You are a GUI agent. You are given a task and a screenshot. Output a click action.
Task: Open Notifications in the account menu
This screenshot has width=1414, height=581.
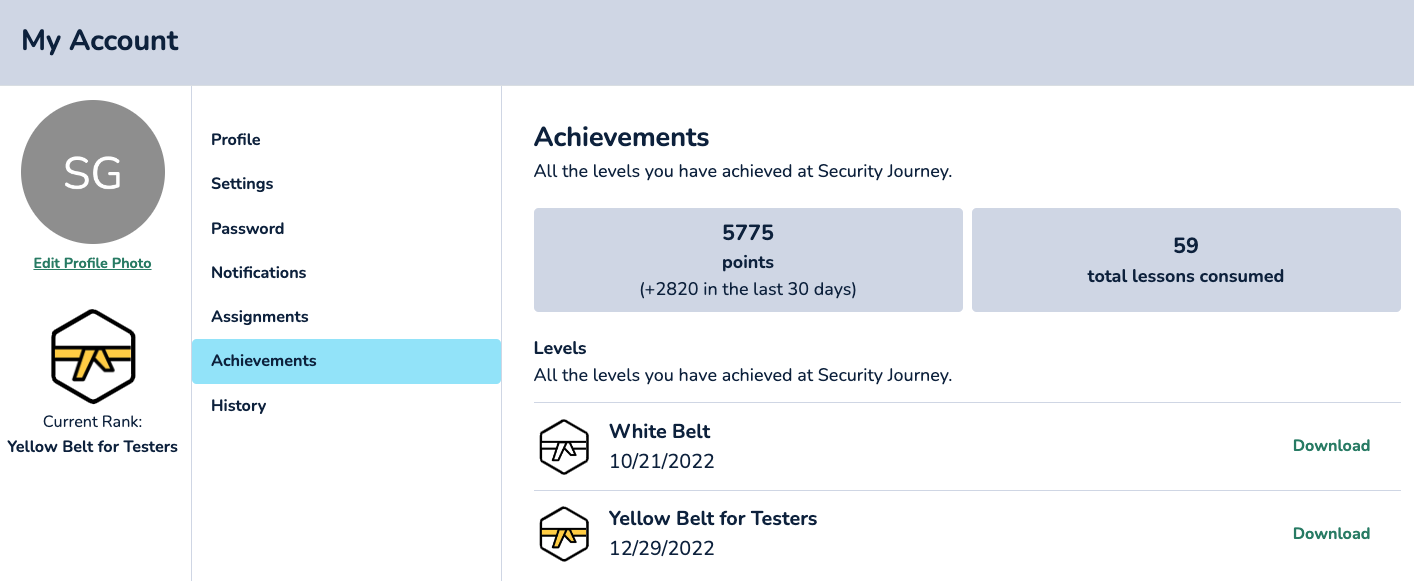click(x=258, y=272)
